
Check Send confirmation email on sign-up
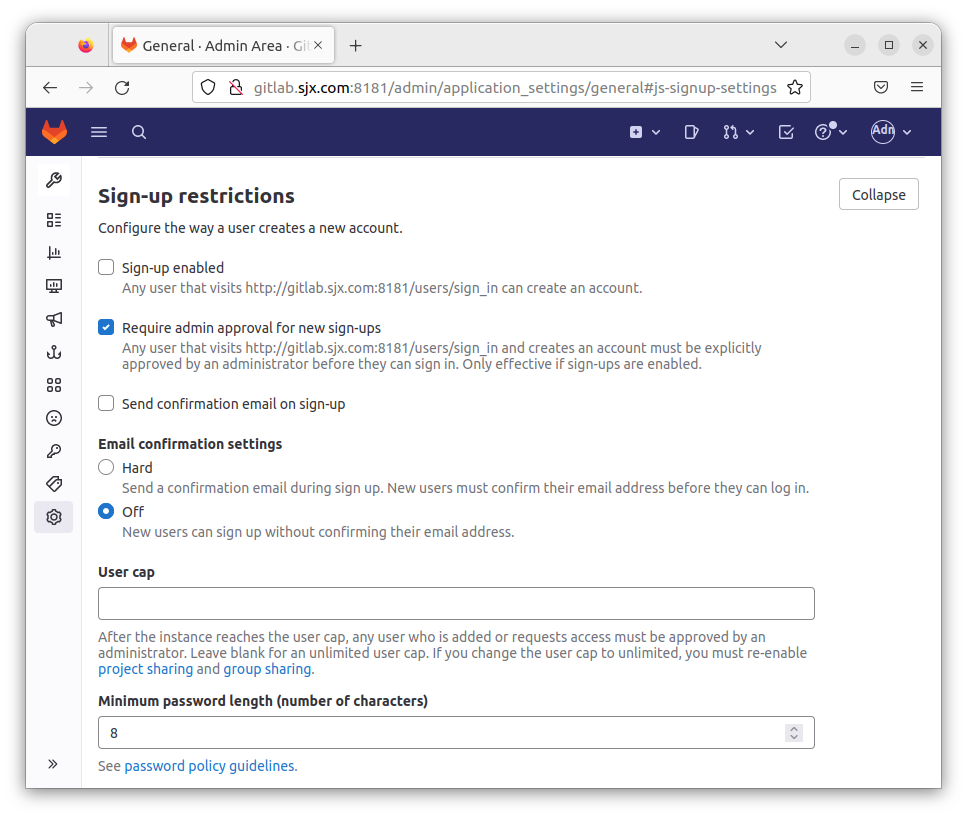point(106,404)
